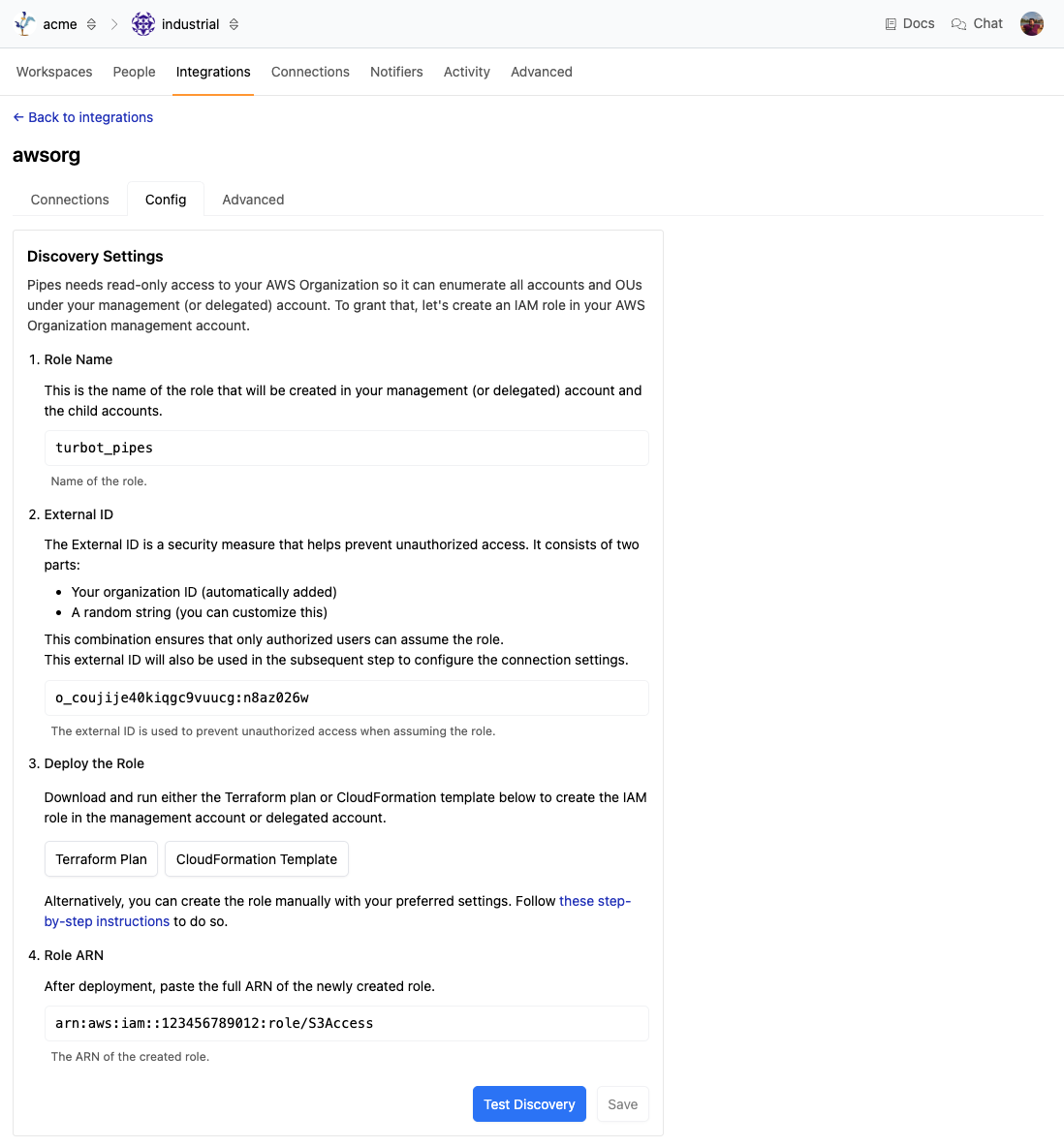Image resolution: width=1064 pixels, height=1147 pixels.
Task: Expand the acme organization switcher
Action: tap(92, 24)
